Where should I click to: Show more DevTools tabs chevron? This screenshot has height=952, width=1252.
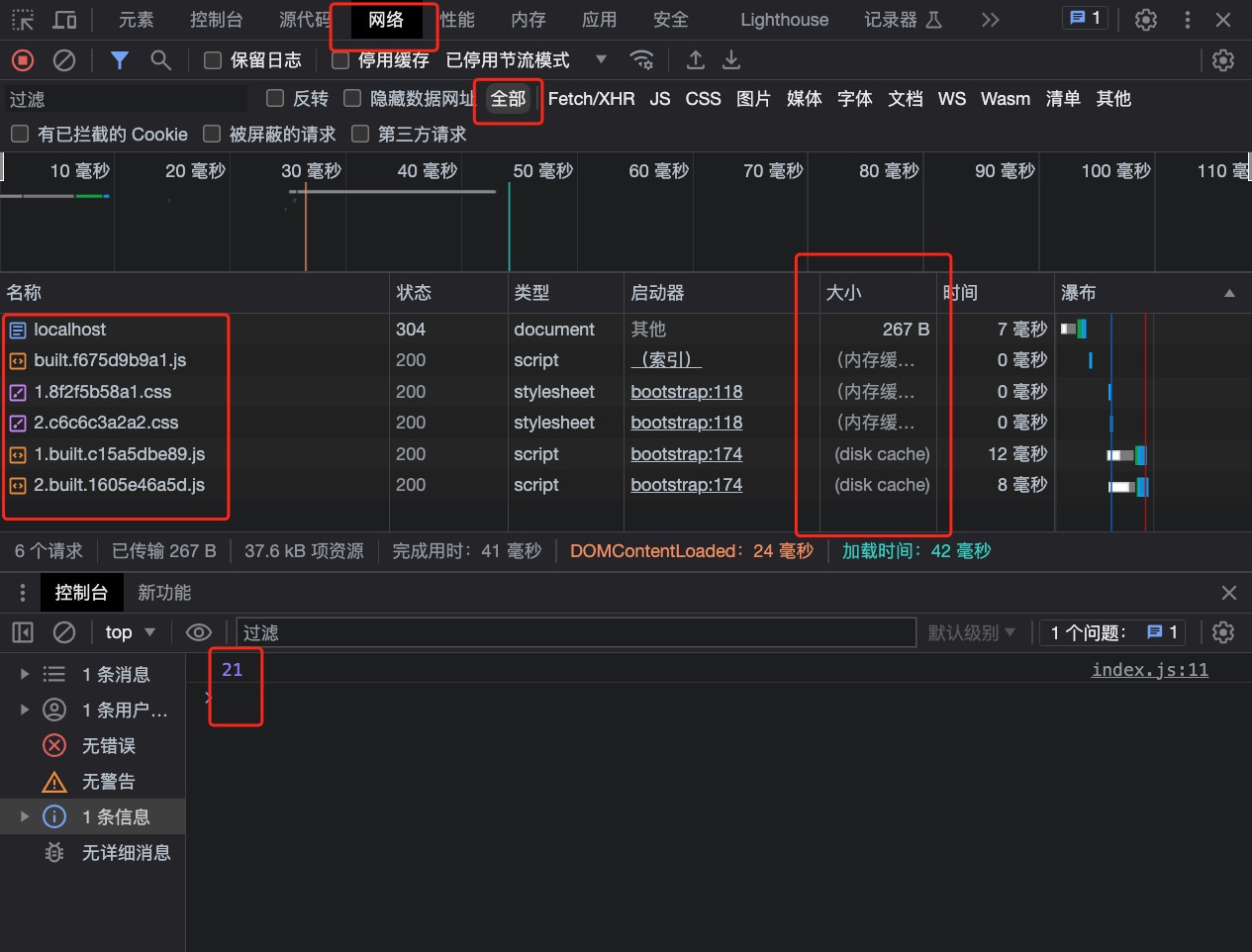pos(990,20)
